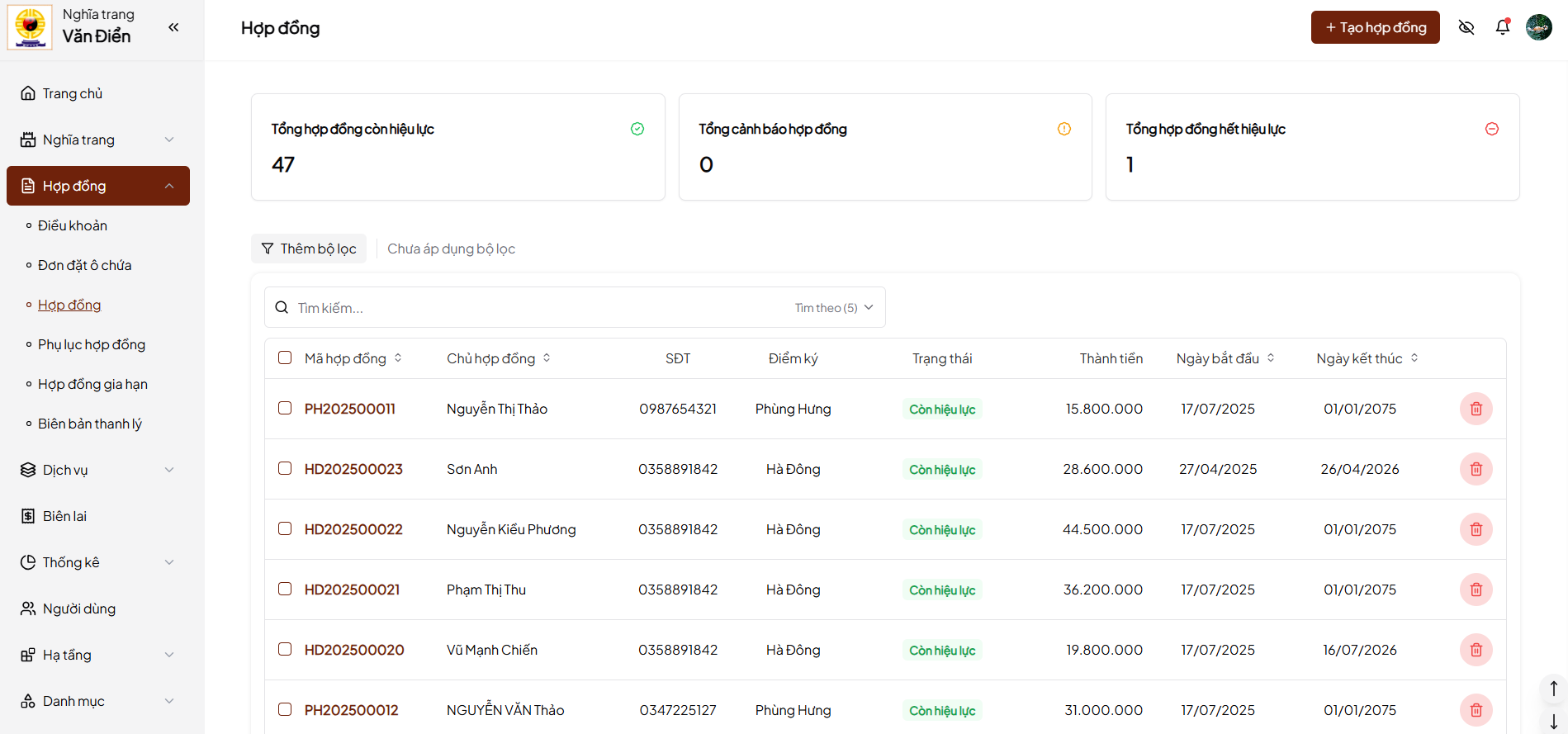Click Thêm bộ lọc filter button
Image resolution: width=1568 pixels, height=734 pixels.
(309, 249)
